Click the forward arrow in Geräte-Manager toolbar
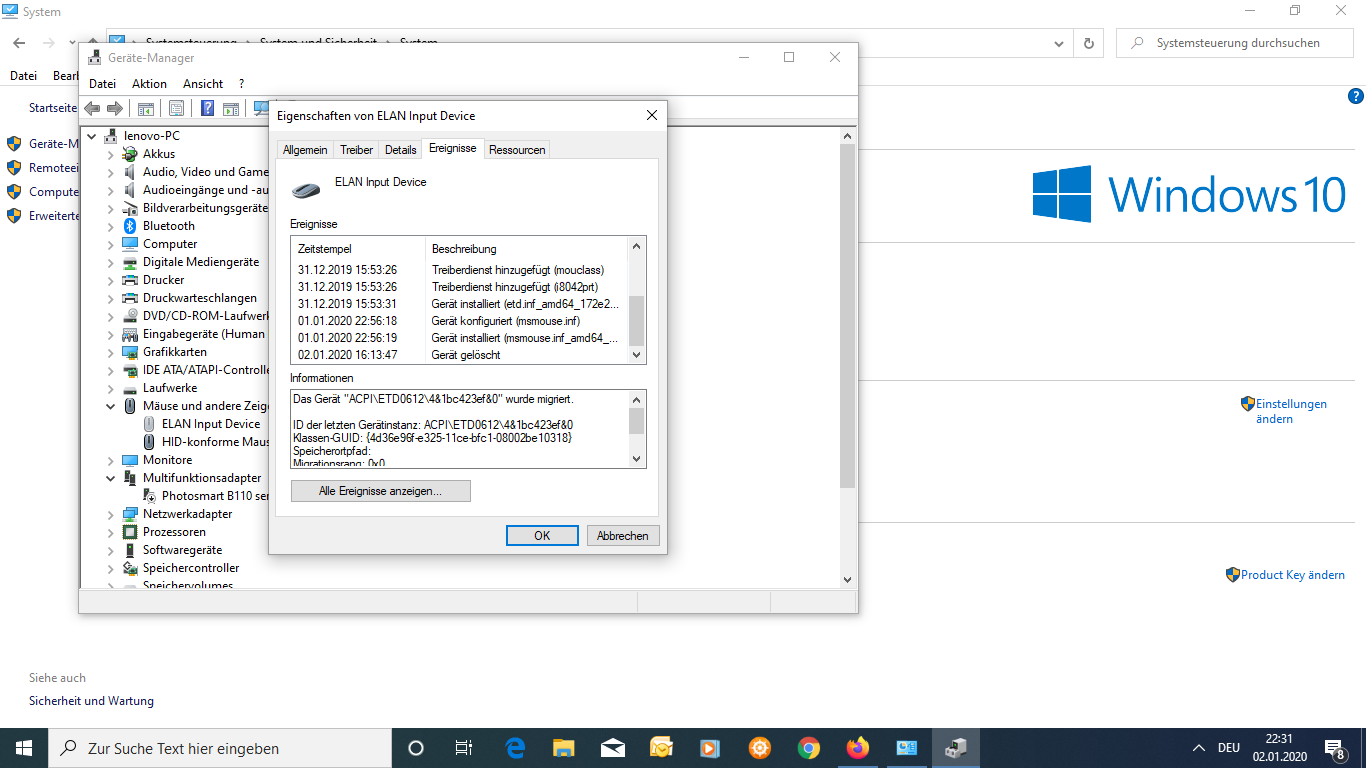This screenshot has height=768, width=1366. coord(115,108)
